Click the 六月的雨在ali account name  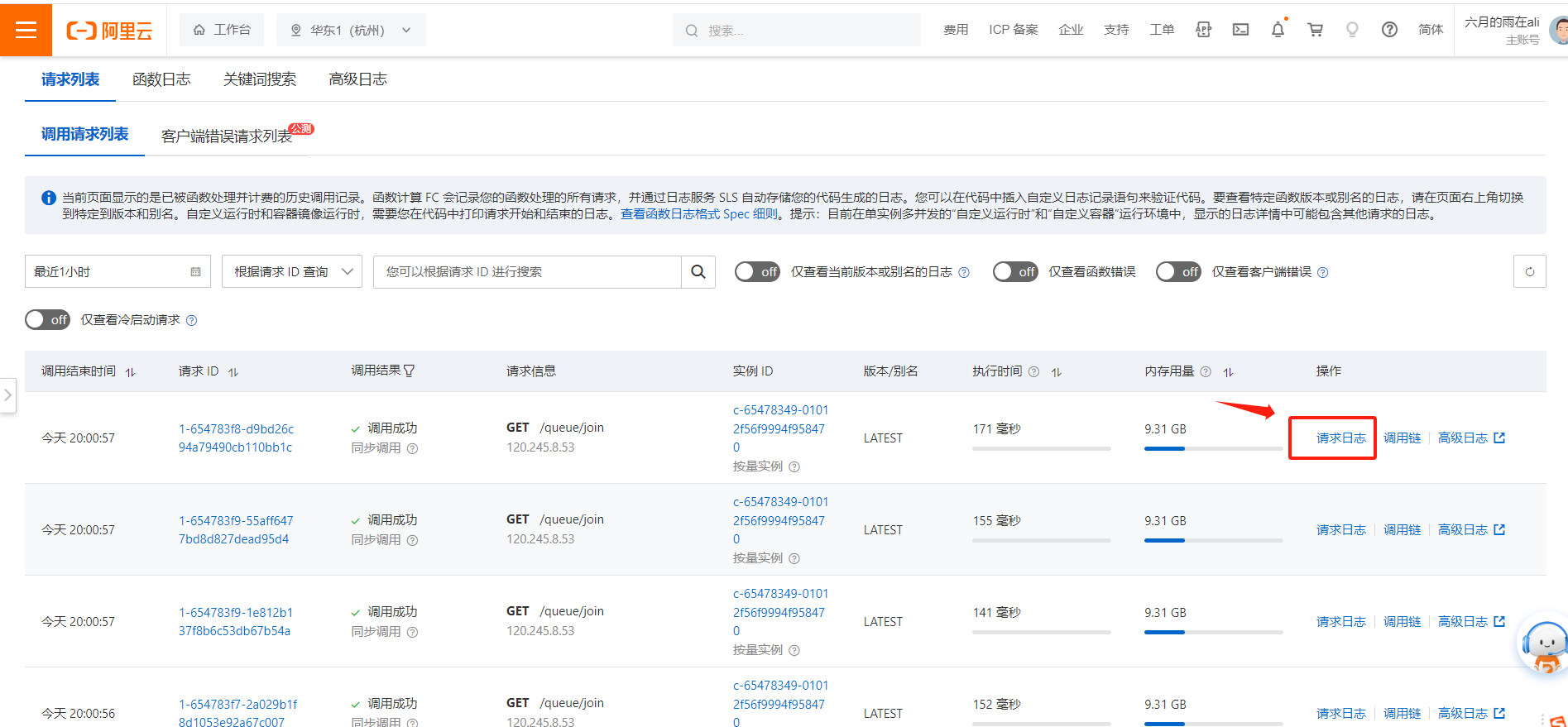coord(1502,22)
